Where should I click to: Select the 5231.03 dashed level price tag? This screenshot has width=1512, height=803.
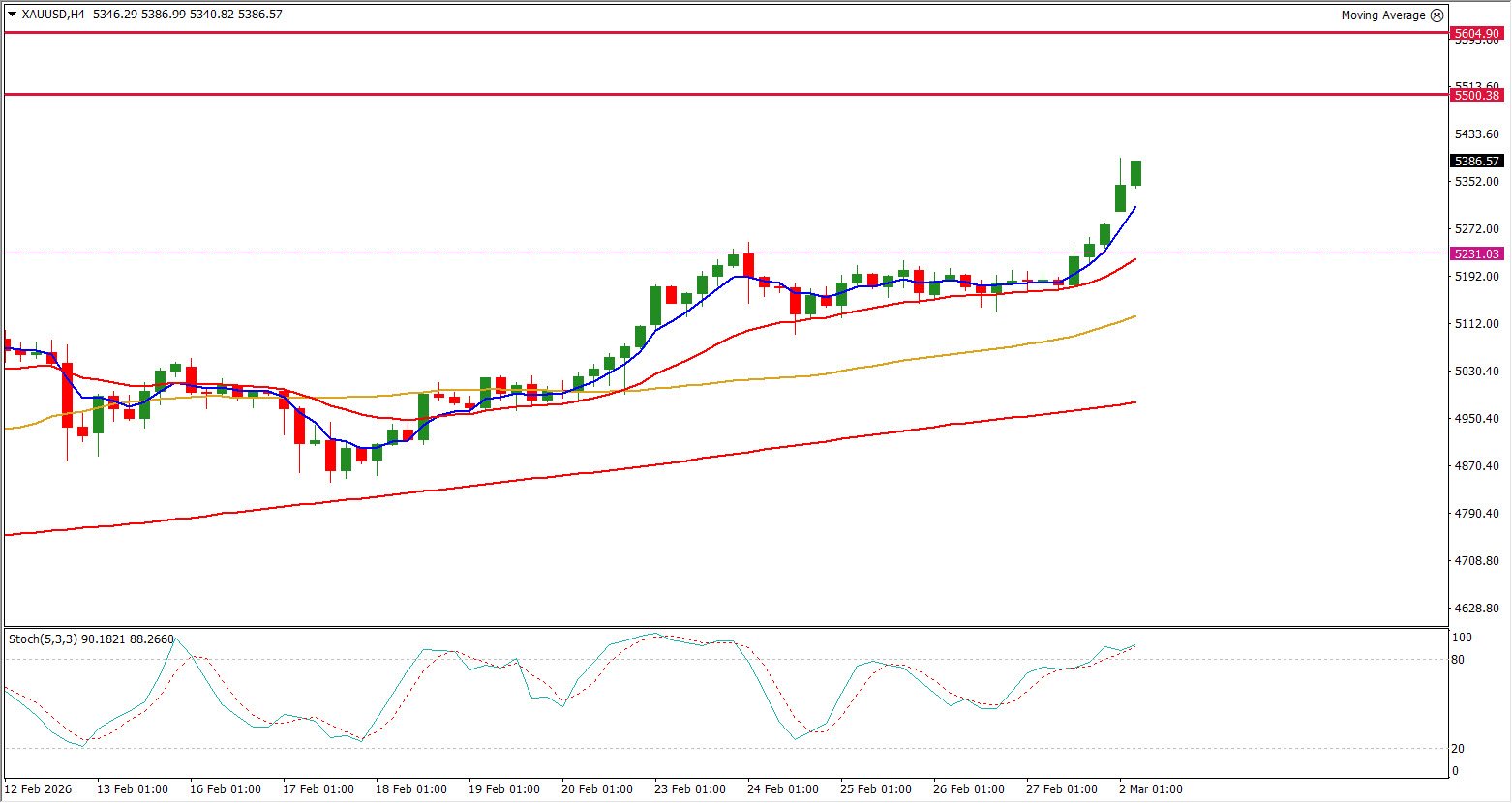point(1477,253)
